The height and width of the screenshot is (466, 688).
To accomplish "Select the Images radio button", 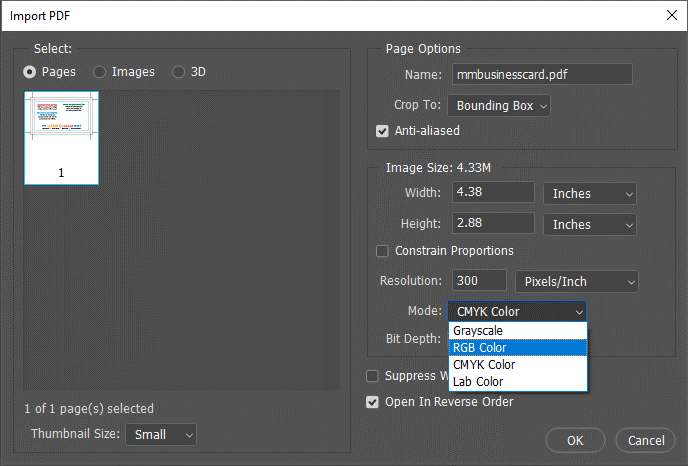I will click(x=99, y=72).
